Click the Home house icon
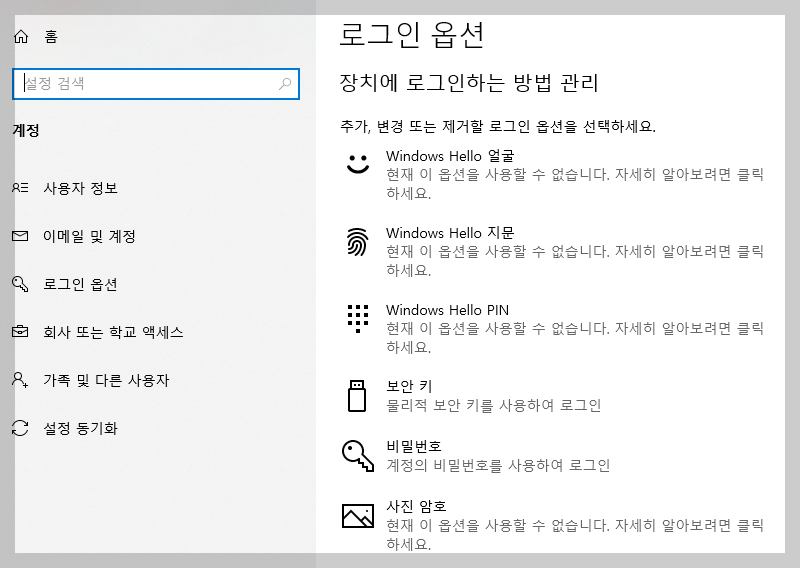 tap(21, 36)
